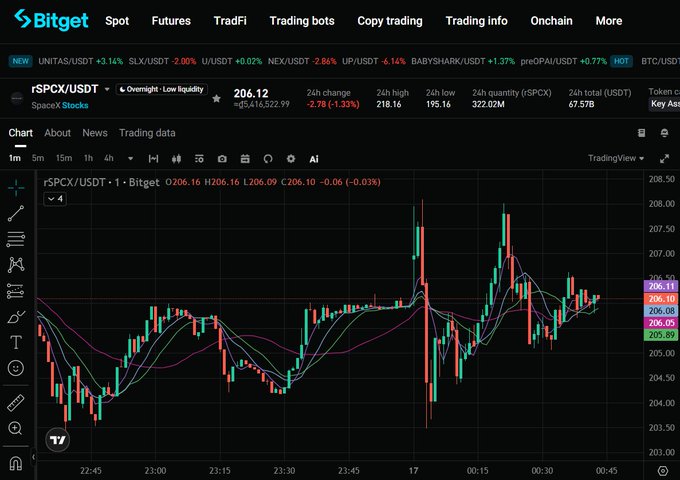
Task: Open the TradFi menu
Action: click(230, 21)
